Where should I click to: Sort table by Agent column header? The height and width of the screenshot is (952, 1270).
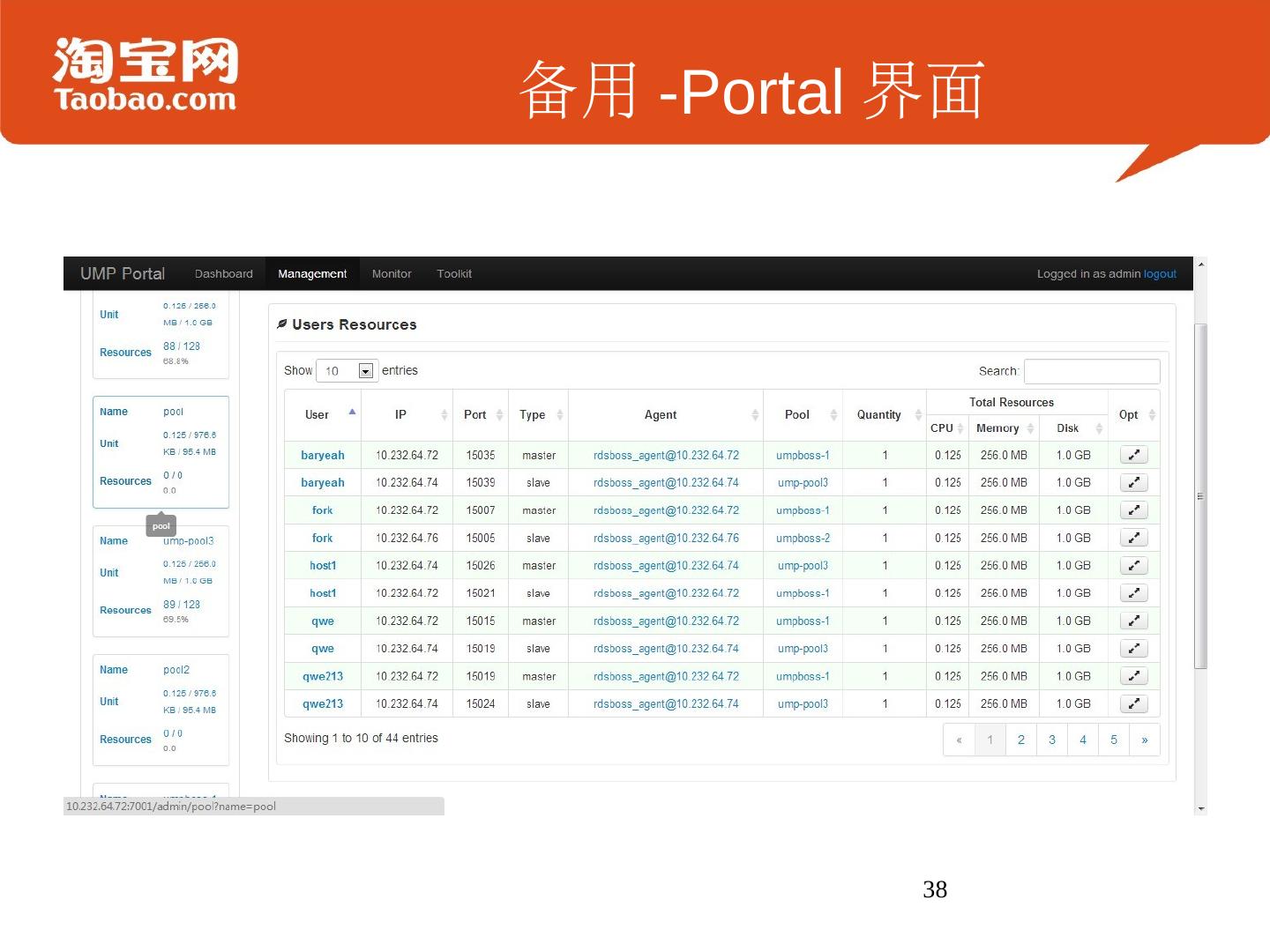tap(661, 415)
